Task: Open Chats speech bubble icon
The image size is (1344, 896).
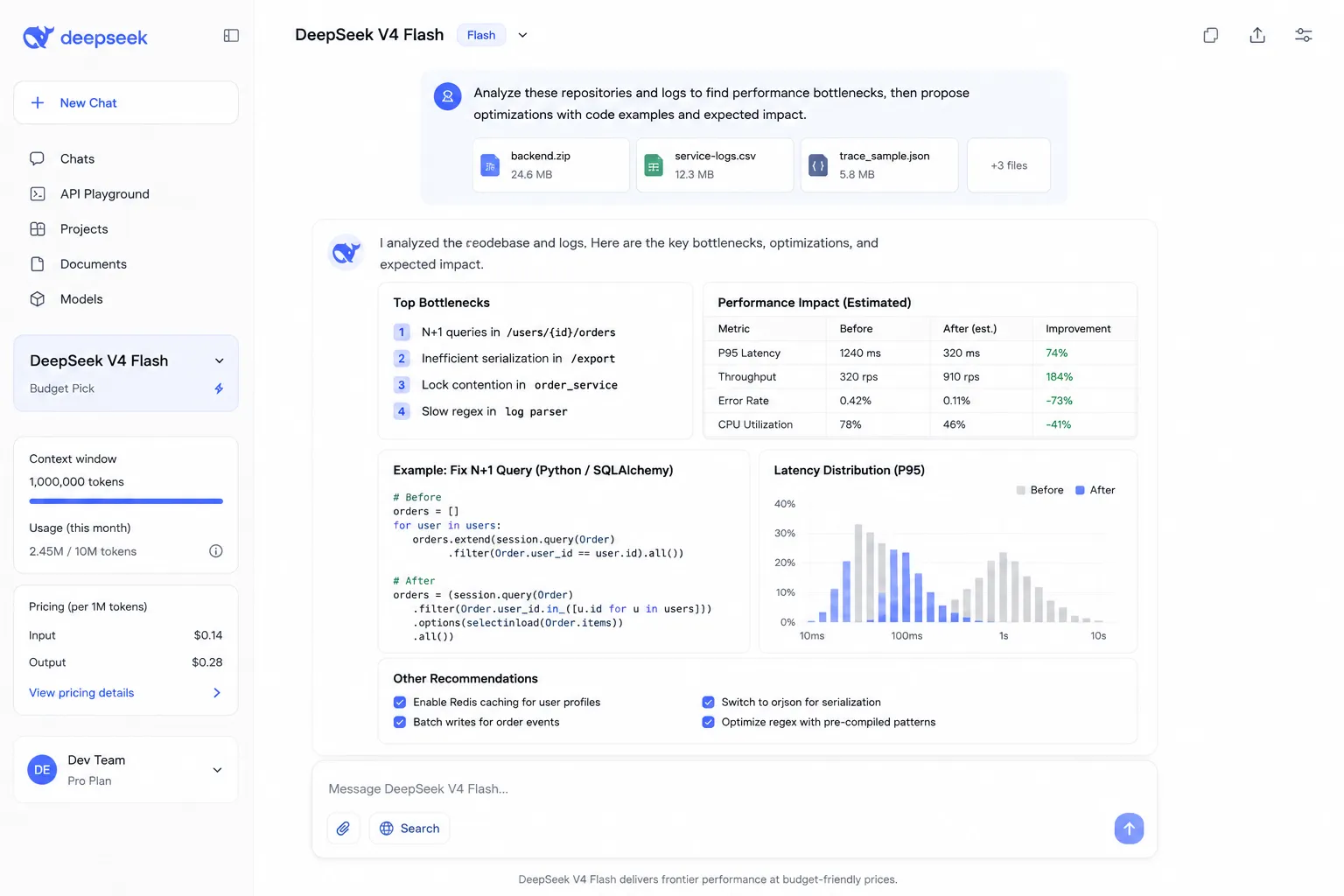Action: (x=38, y=158)
